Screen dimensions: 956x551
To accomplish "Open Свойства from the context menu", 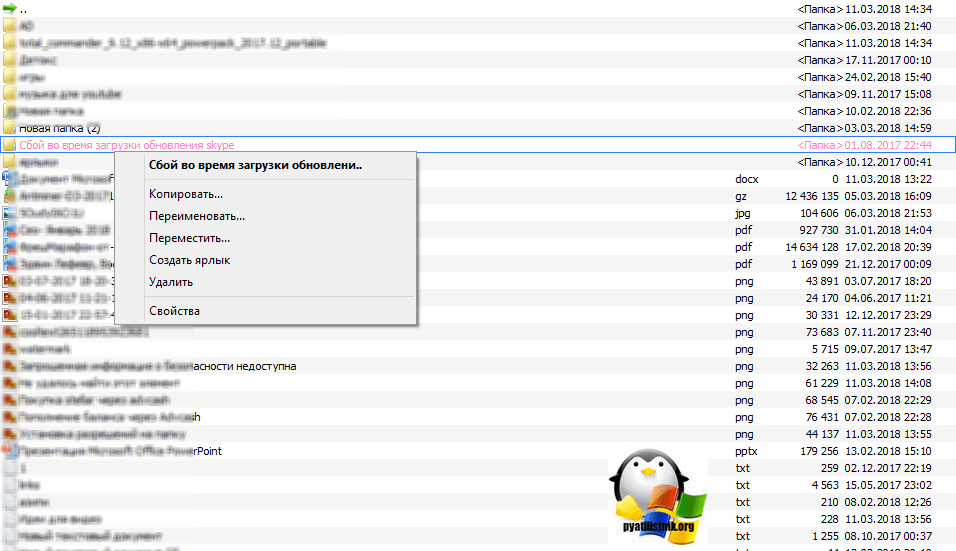I will [174, 311].
